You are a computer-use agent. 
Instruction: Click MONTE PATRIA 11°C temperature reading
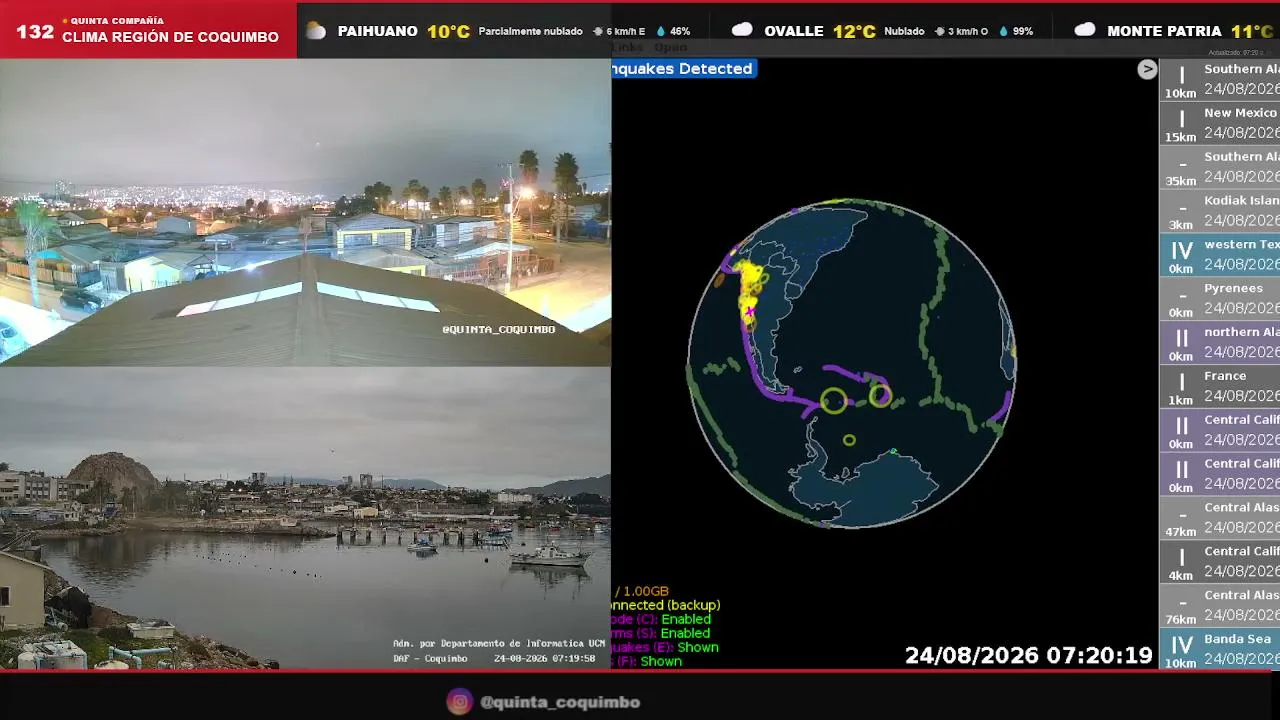click(1252, 31)
